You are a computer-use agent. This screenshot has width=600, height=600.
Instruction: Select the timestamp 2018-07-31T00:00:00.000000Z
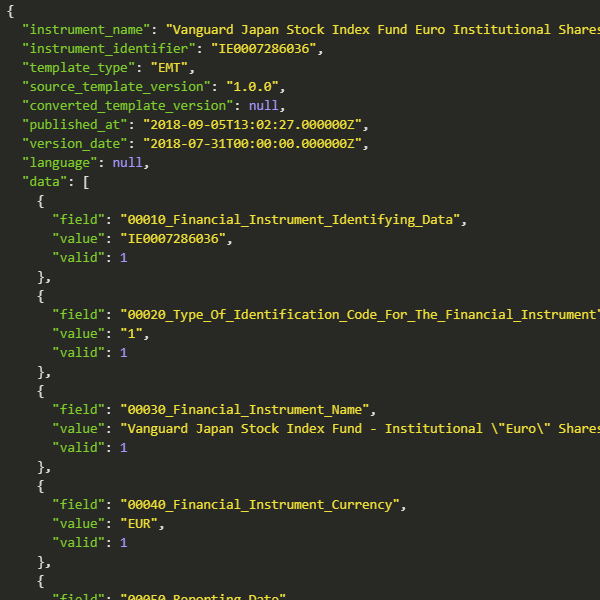[253, 144]
